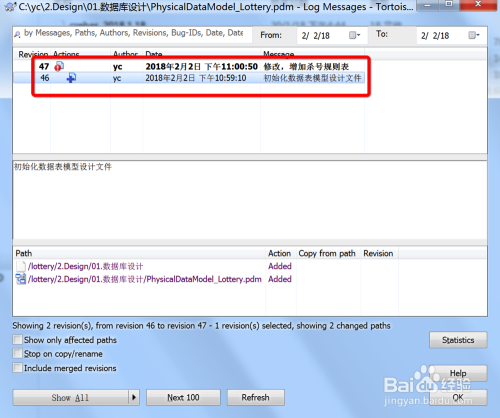Click the Help button
The image size is (500, 418).
pos(458,373)
